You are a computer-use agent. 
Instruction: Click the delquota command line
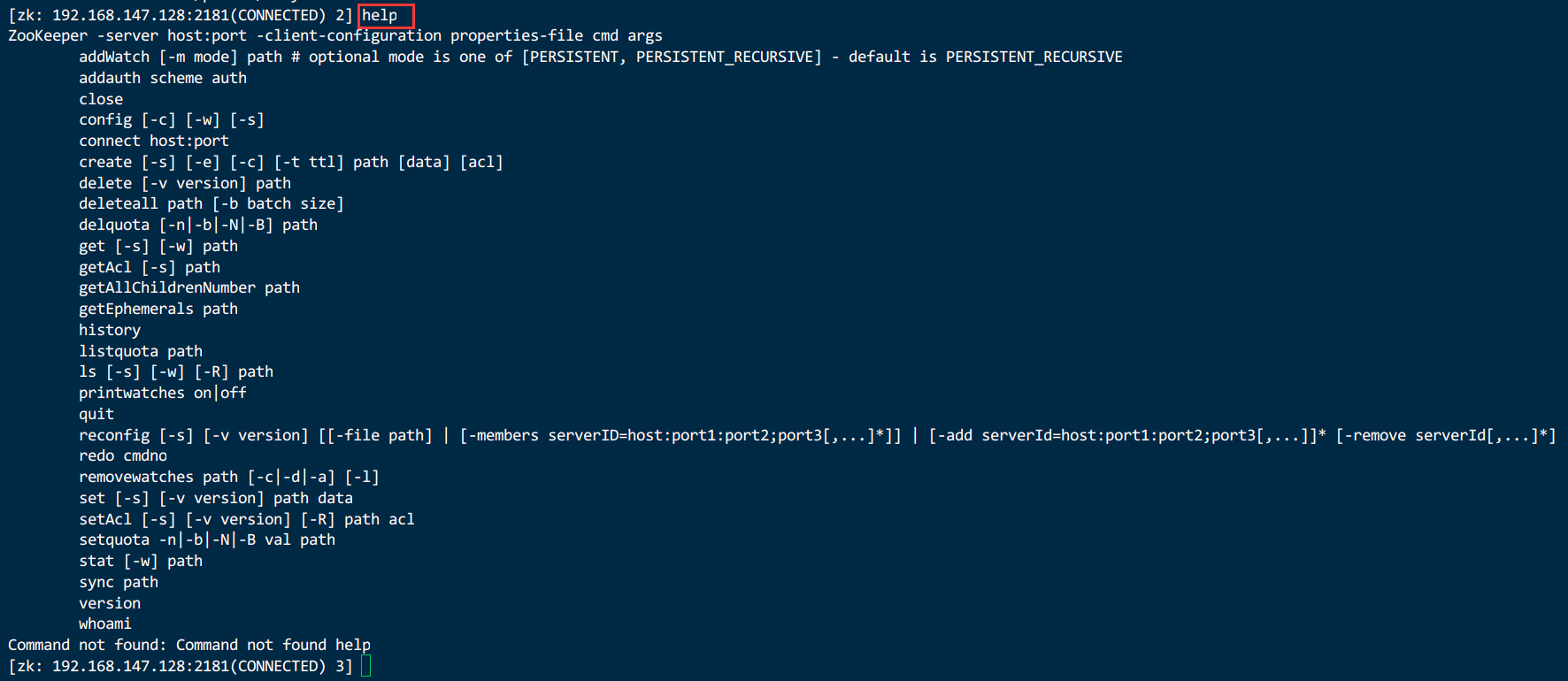198,225
